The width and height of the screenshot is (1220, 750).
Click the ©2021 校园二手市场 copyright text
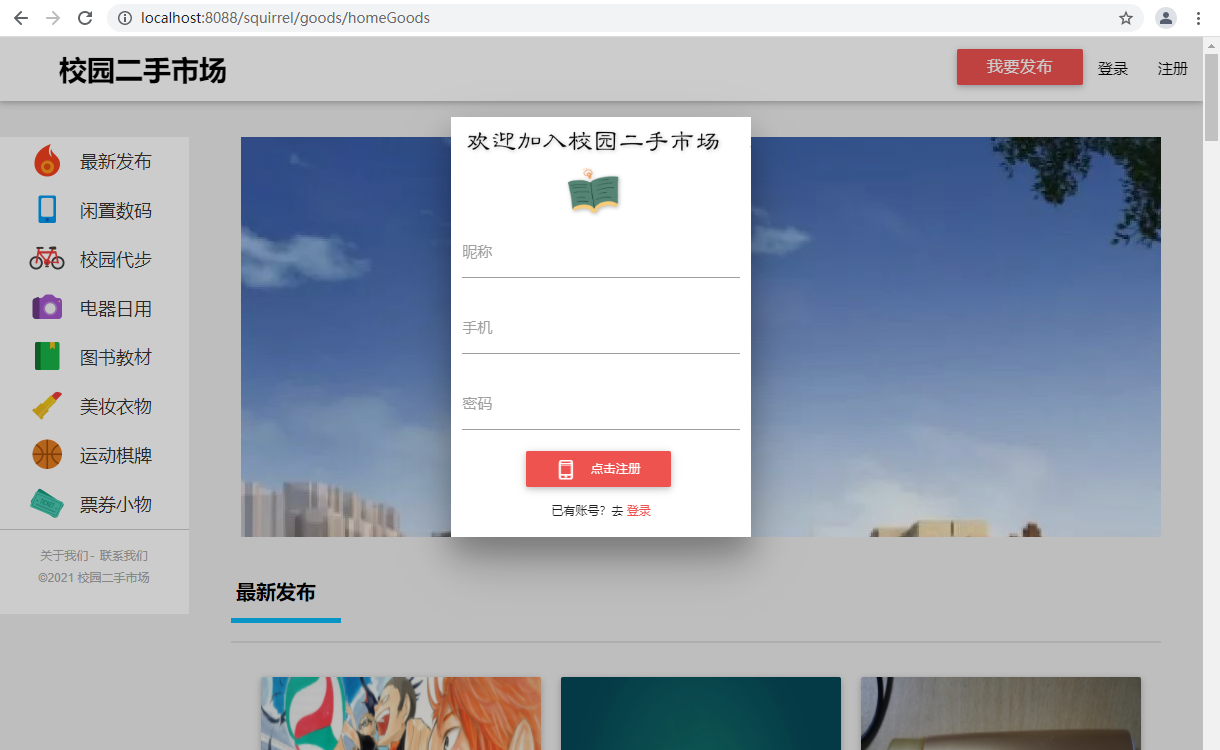[94, 577]
